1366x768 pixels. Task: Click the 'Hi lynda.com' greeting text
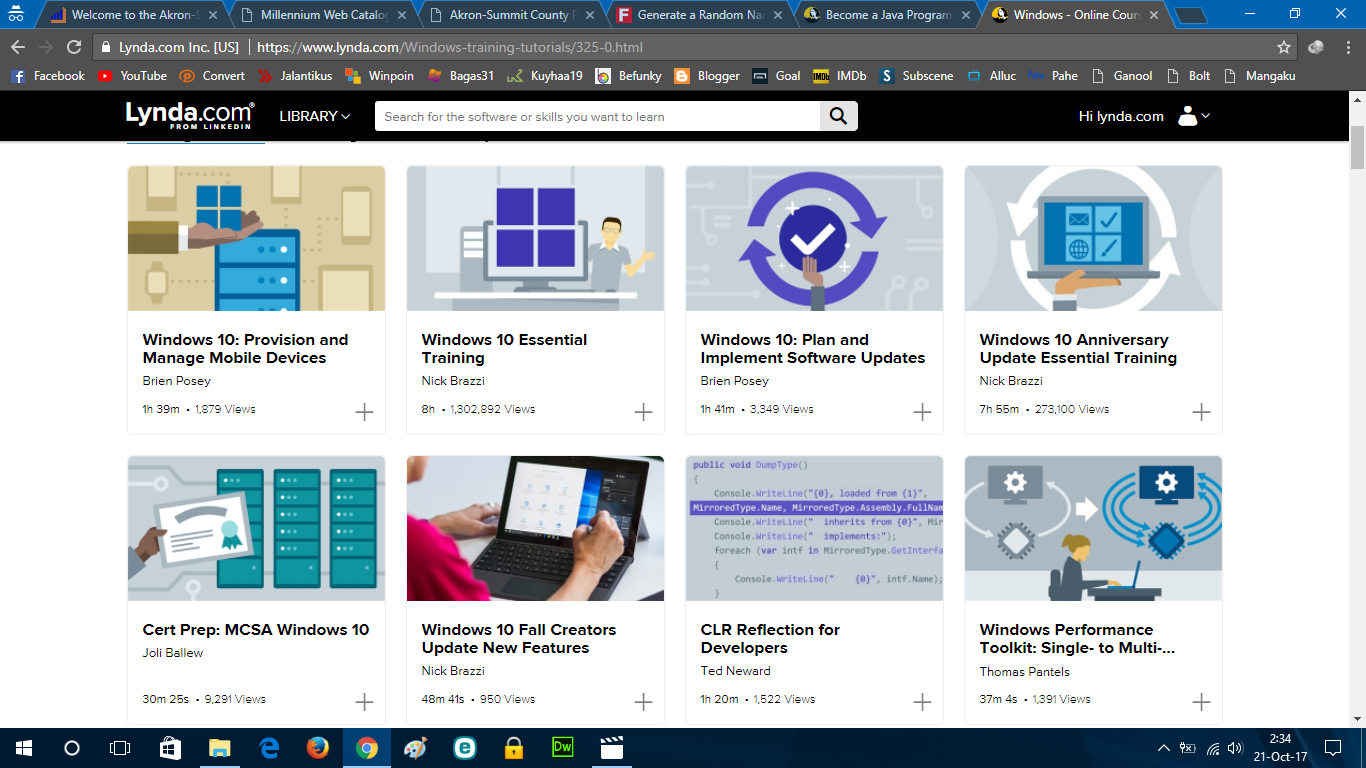click(x=1121, y=116)
